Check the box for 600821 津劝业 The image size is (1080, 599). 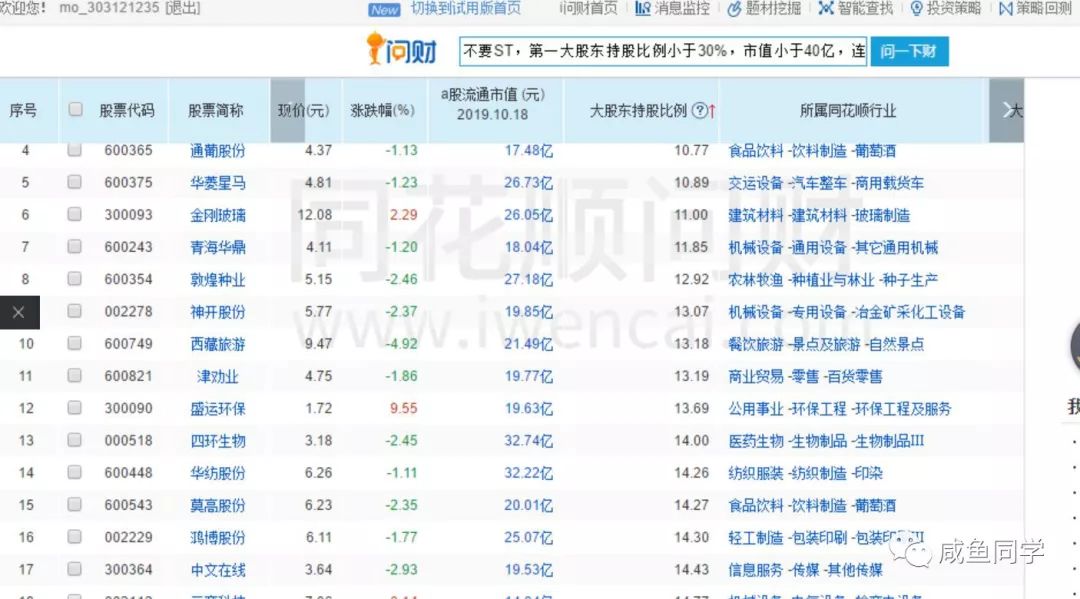point(74,375)
